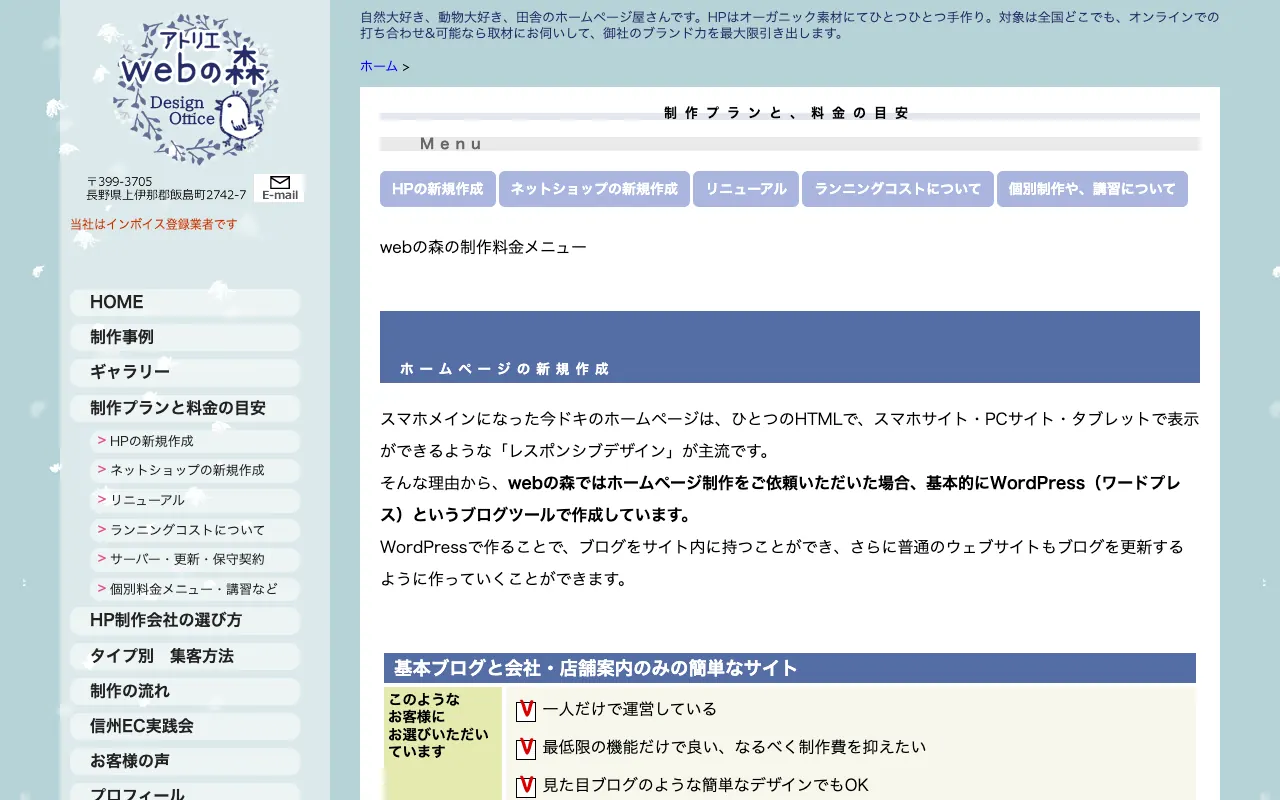Open 信州EC実践会 in the sidebar

(185, 726)
